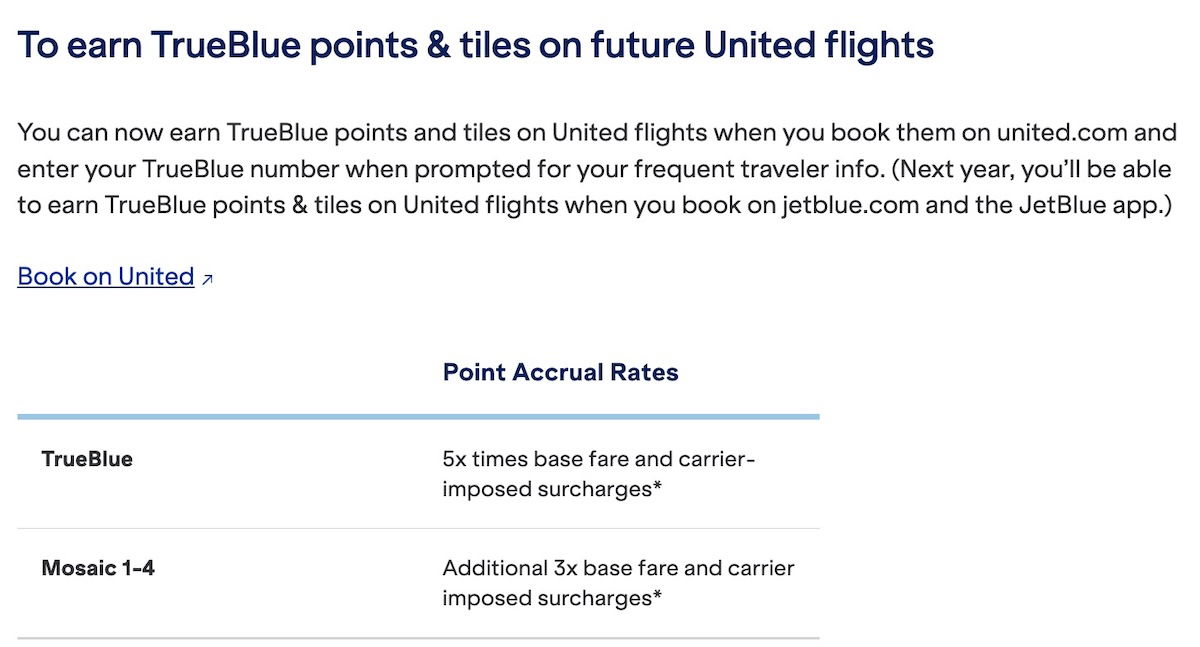Click the TrueBlue row label
Viewport: 1200px width, 647px height.
pos(87,460)
